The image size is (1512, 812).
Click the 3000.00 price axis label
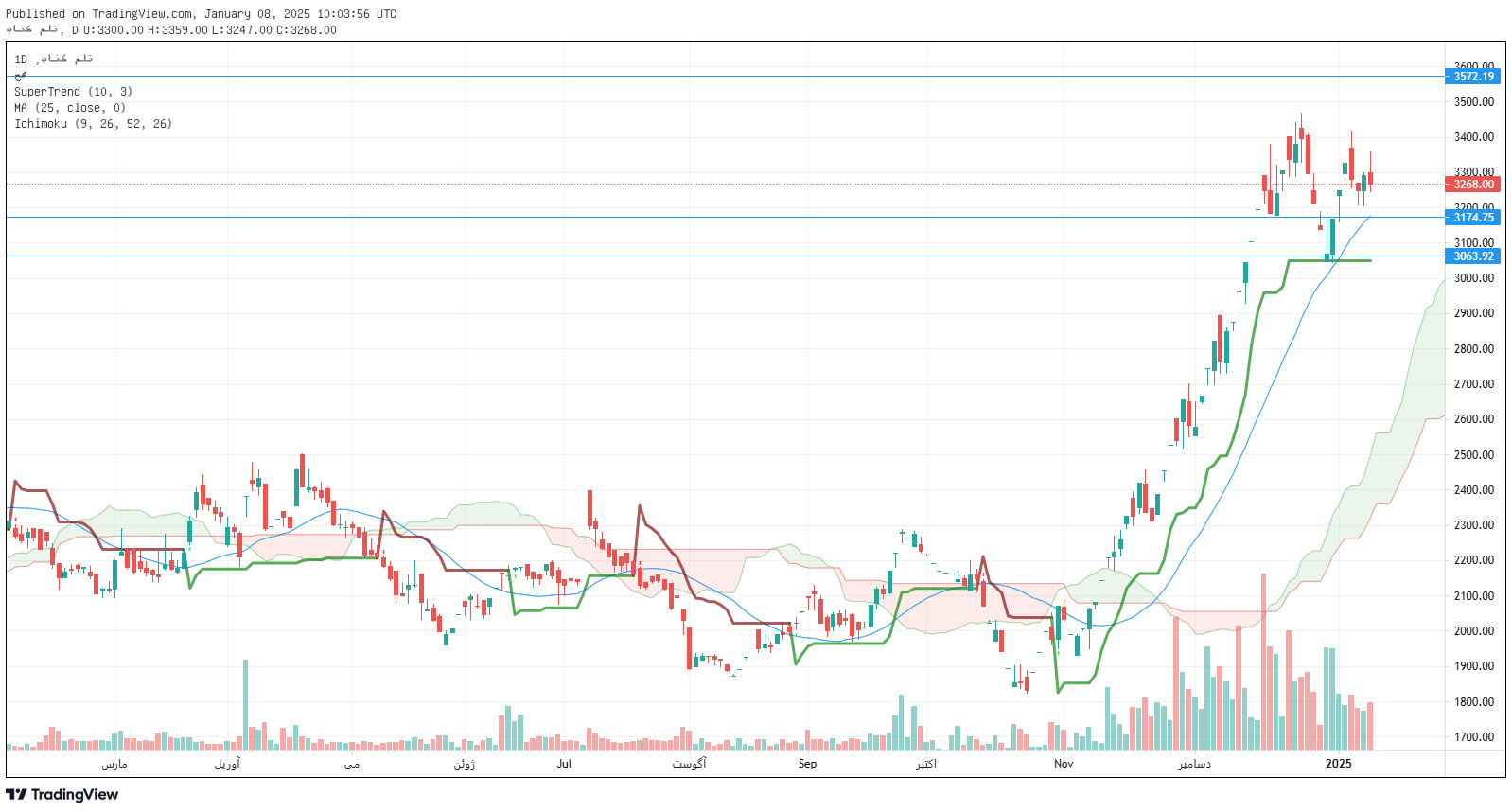pyautogui.click(x=1474, y=278)
